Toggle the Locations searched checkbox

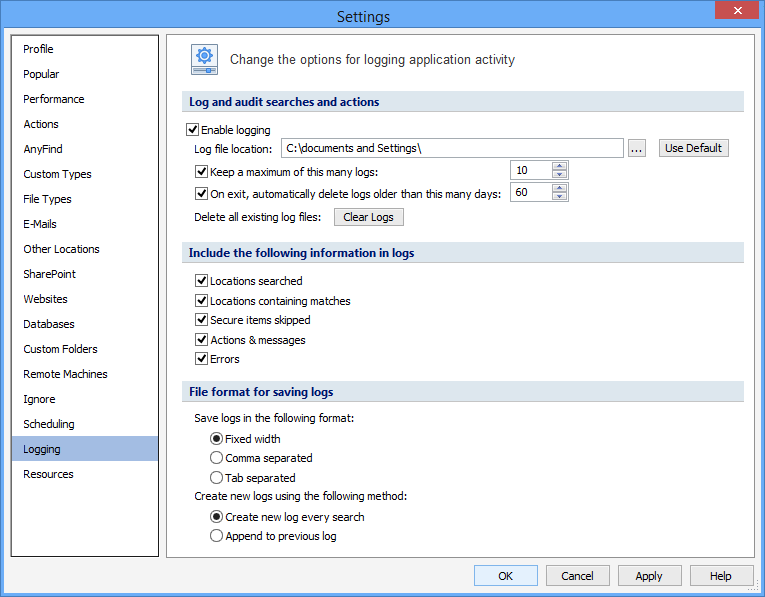pyautogui.click(x=202, y=281)
